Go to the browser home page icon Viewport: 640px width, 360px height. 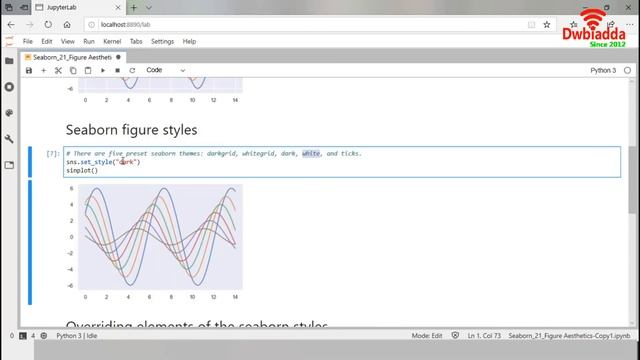click(67, 24)
